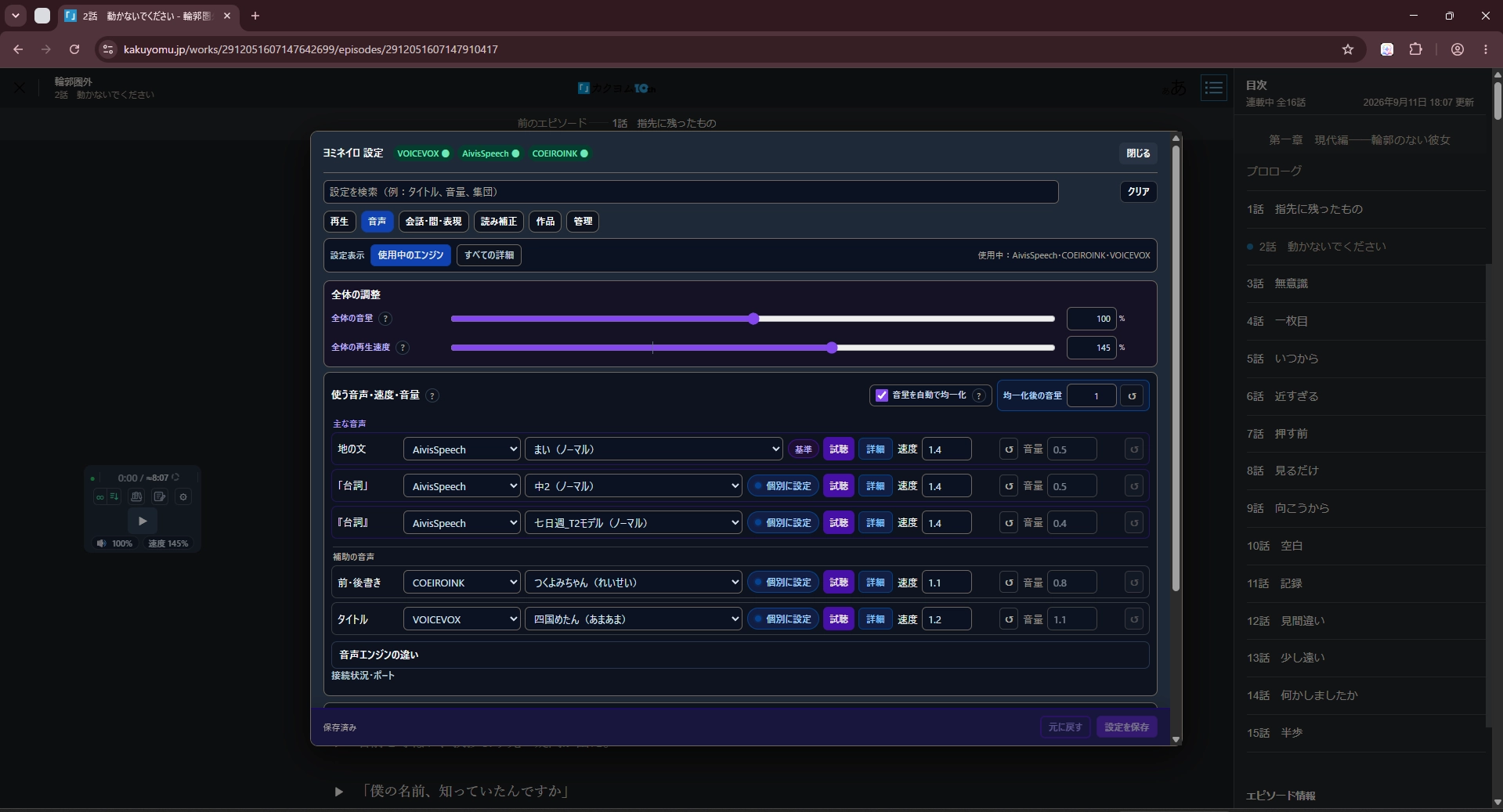Viewport: 1503px width, 812px height.
Task: Reset the 均一化後の音量 value
Action: point(1132,396)
